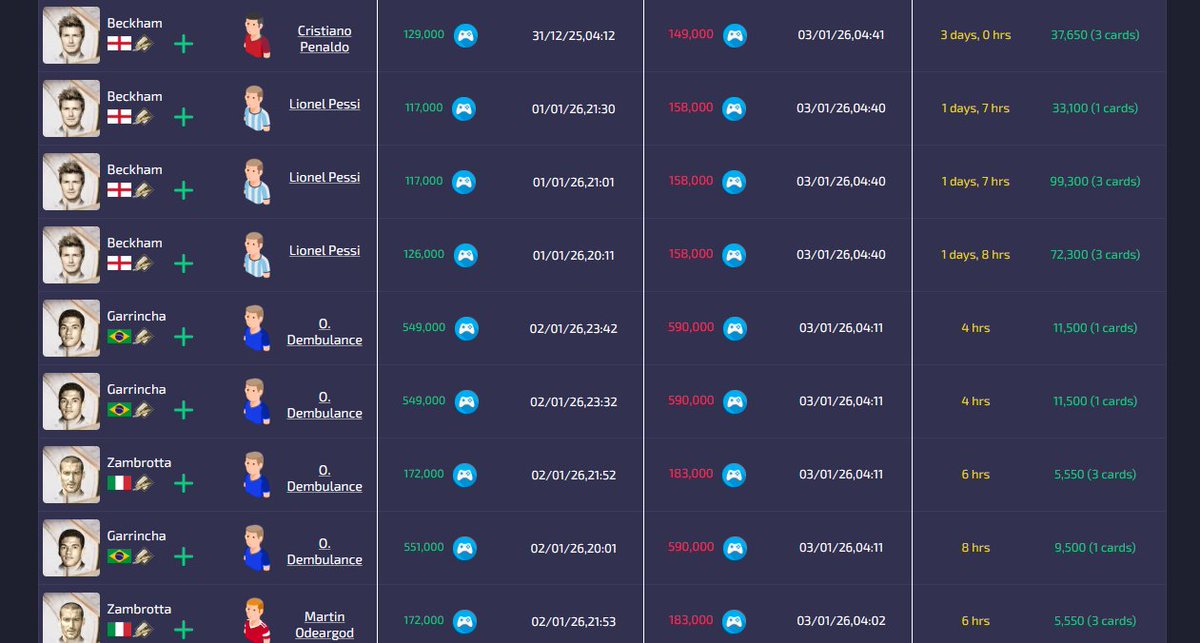1200x643 pixels.
Task: Click sell controller icon in row sold 03/01/26,04:02
Action: (x=734, y=621)
